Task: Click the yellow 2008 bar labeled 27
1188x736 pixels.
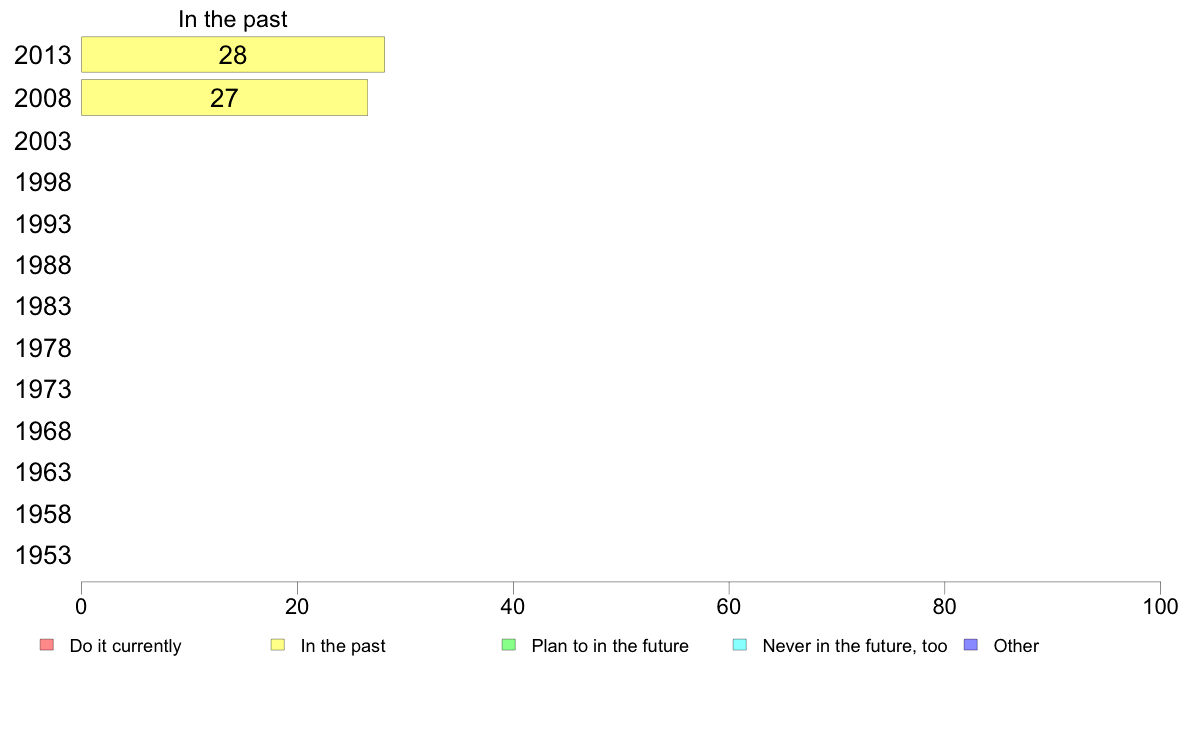Action: pos(224,98)
